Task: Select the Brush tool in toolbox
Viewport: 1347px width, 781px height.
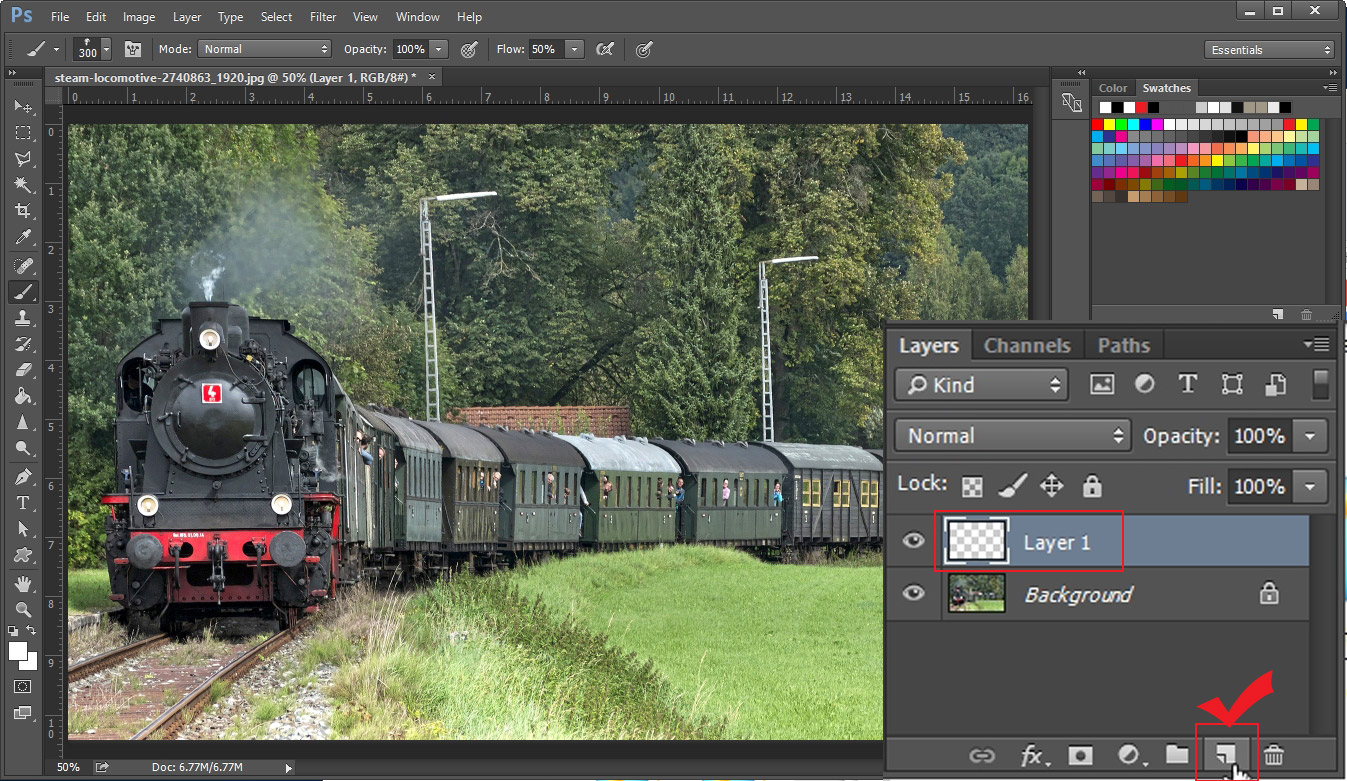Action: (x=23, y=292)
